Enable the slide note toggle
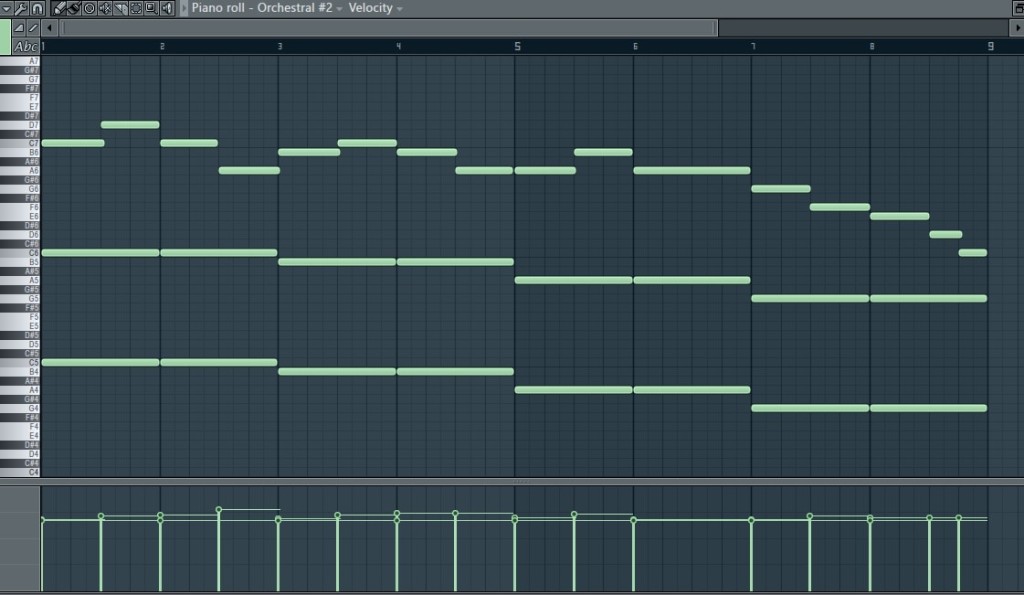1024x595 pixels. click(x=32, y=28)
